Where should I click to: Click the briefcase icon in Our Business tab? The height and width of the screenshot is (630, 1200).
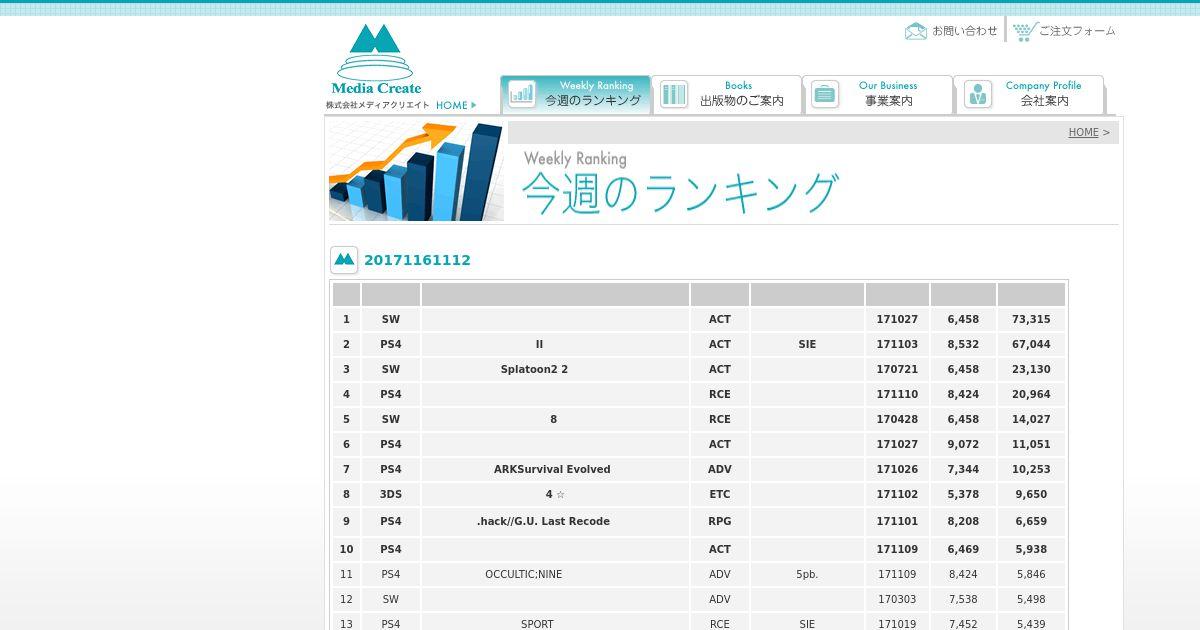click(825, 95)
